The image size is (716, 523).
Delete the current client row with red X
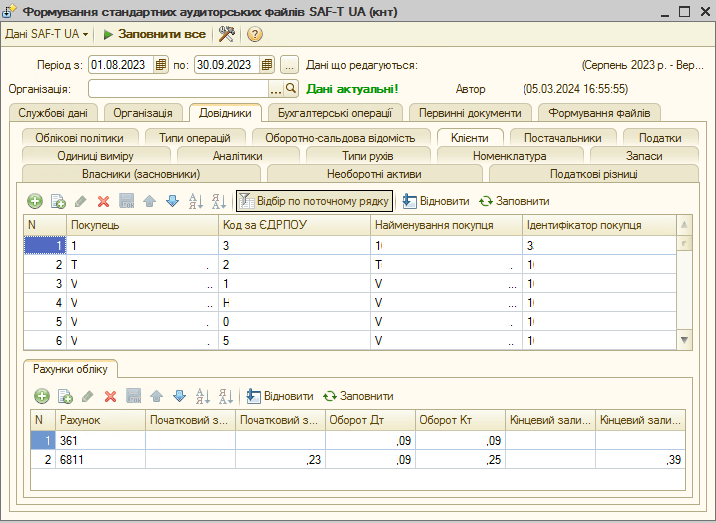pyautogui.click(x=104, y=201)
